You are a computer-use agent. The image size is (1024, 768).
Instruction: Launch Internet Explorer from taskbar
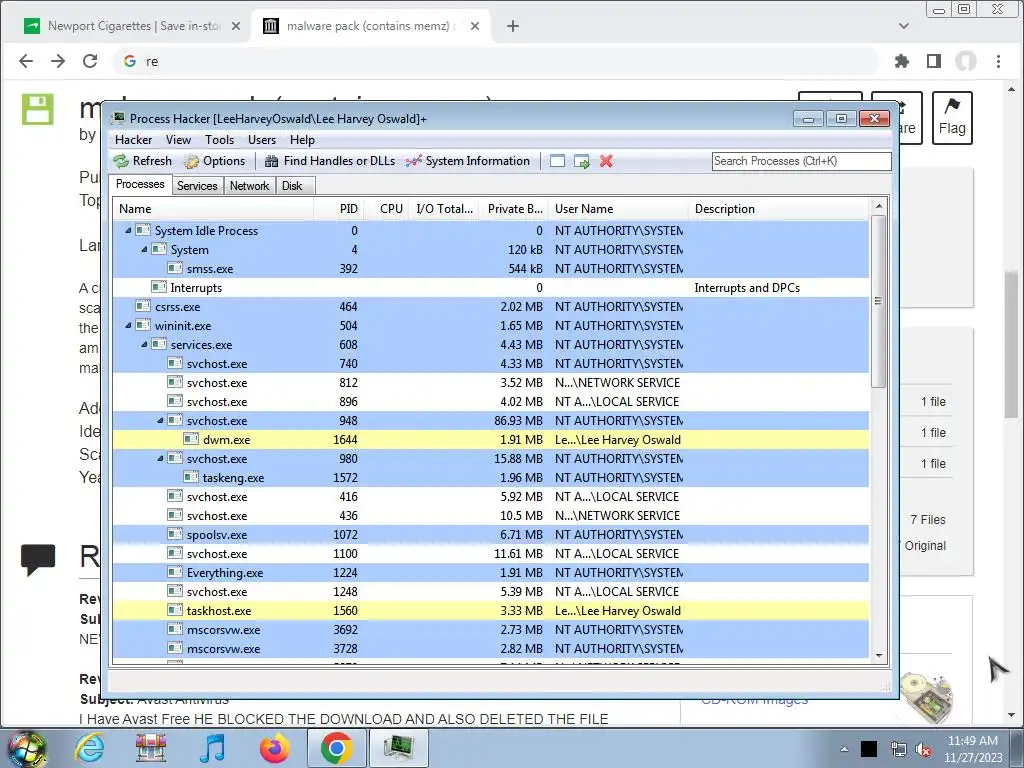click(x=89, y=748)
